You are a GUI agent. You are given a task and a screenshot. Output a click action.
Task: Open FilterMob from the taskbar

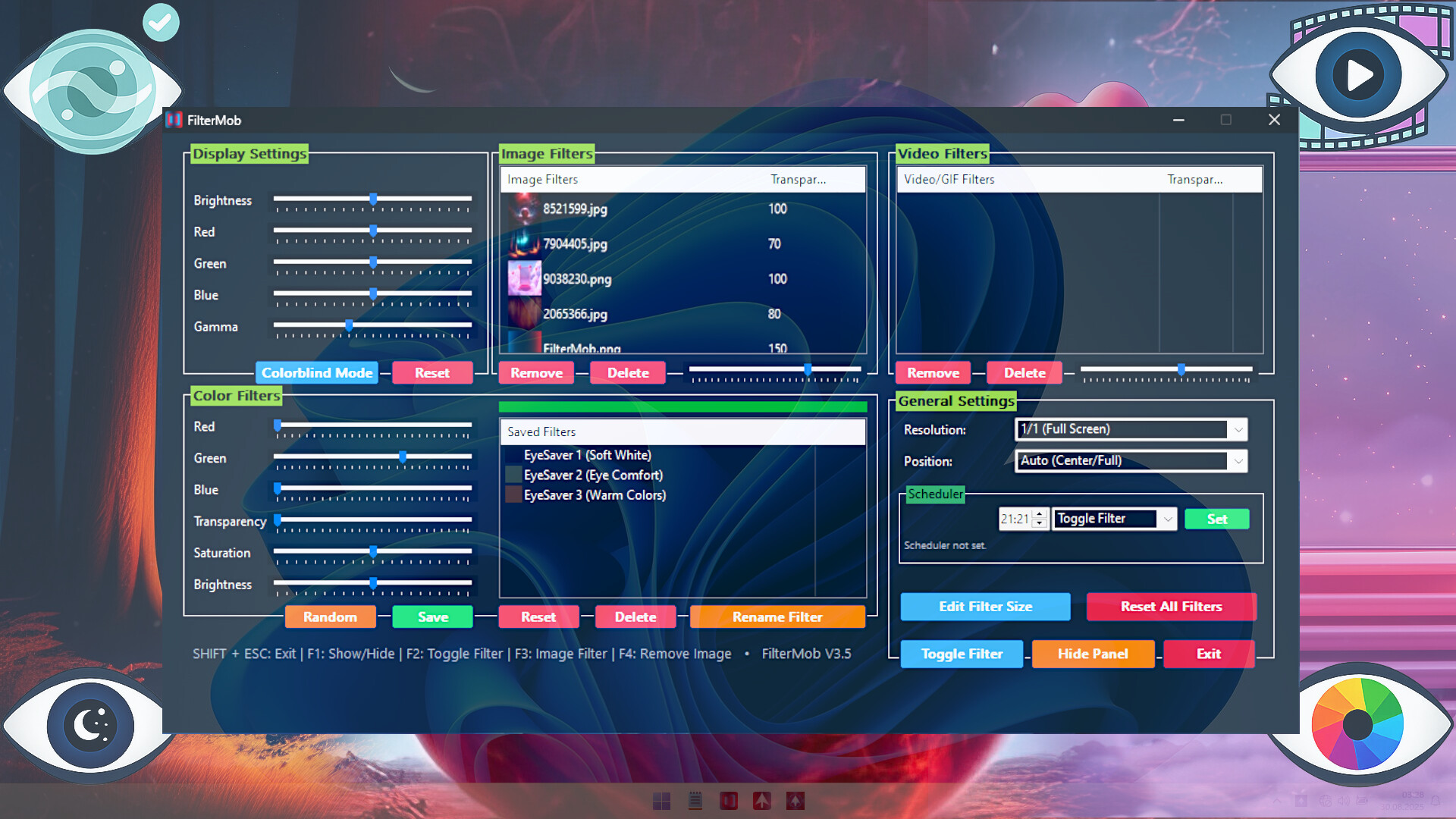point(728,801)
